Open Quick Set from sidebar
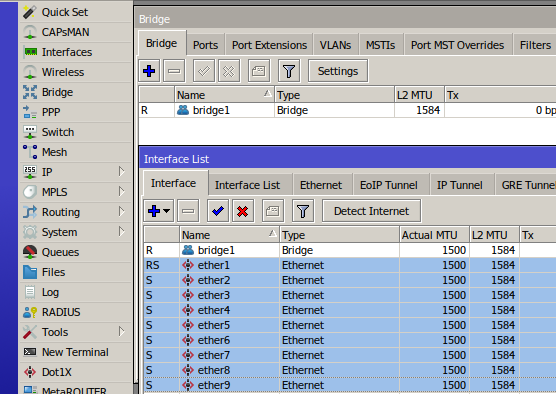 [x=76, y=12]
